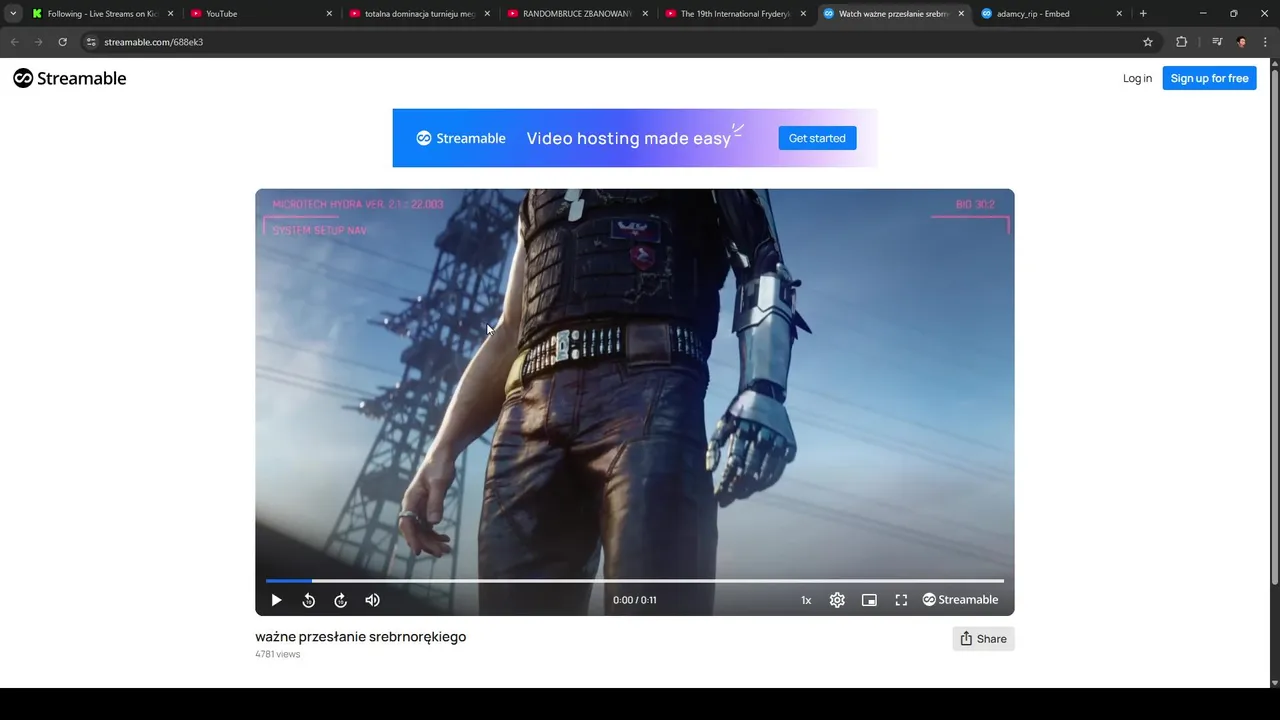Click the video title ważne przesłanie srebrnorękiego
Viewport: 1280px width, 720px height.
(x=361, y=637)
